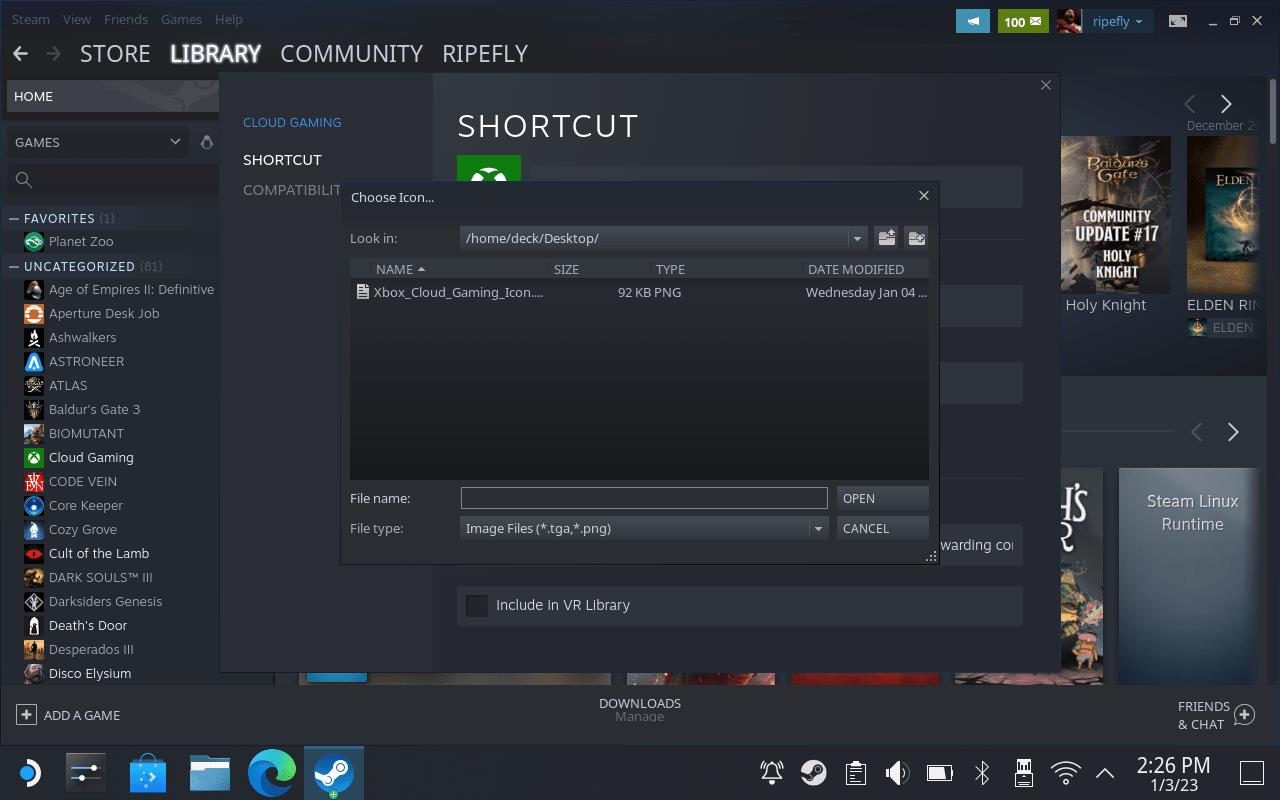Open the Store tab
Image resolution: width=1280 pixels, height=800 pixels.
(x=115, y=54)
